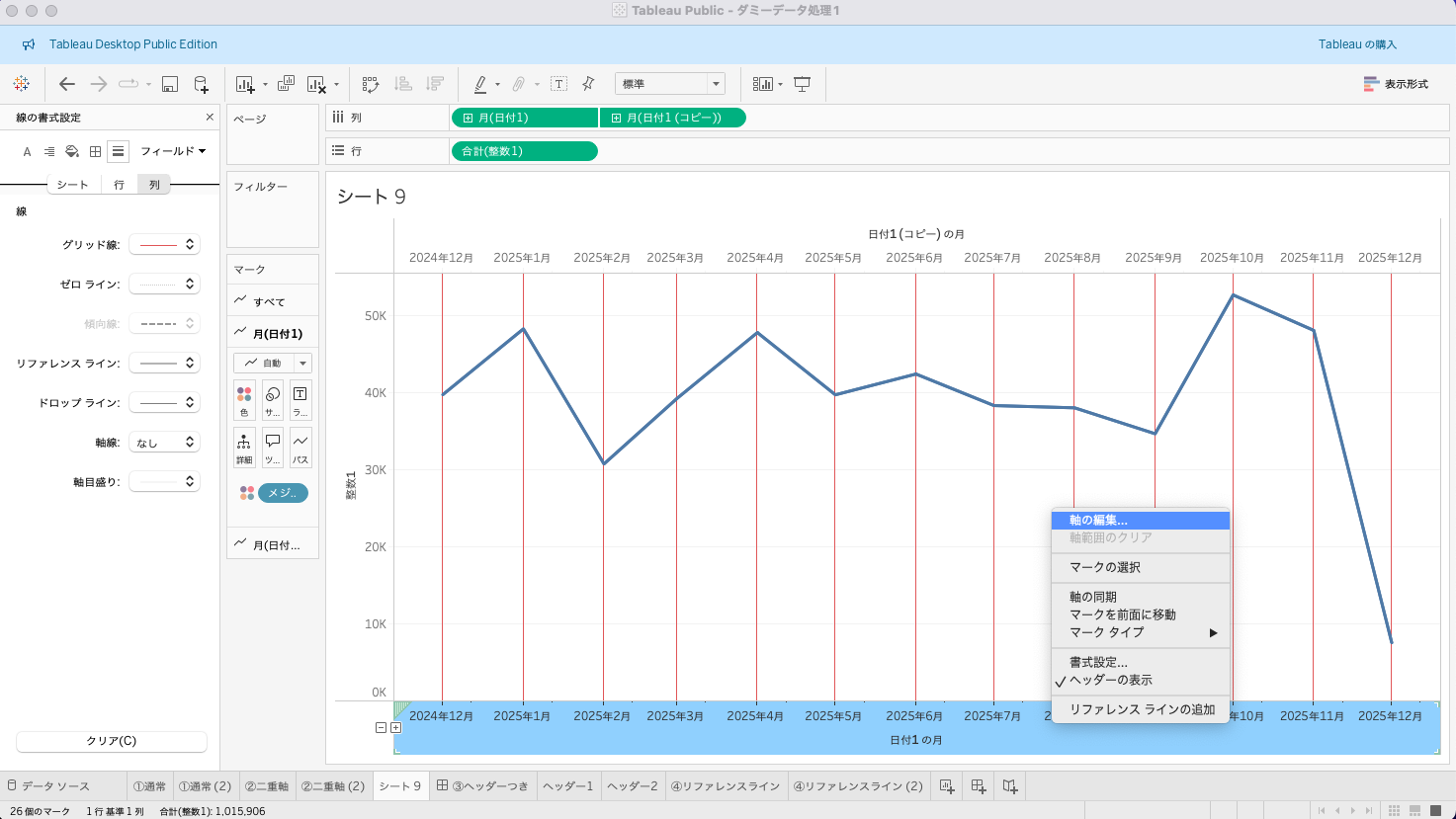Choose 軸の編集... from the context menu
Screen dimensions: 1456x819
1098,520
